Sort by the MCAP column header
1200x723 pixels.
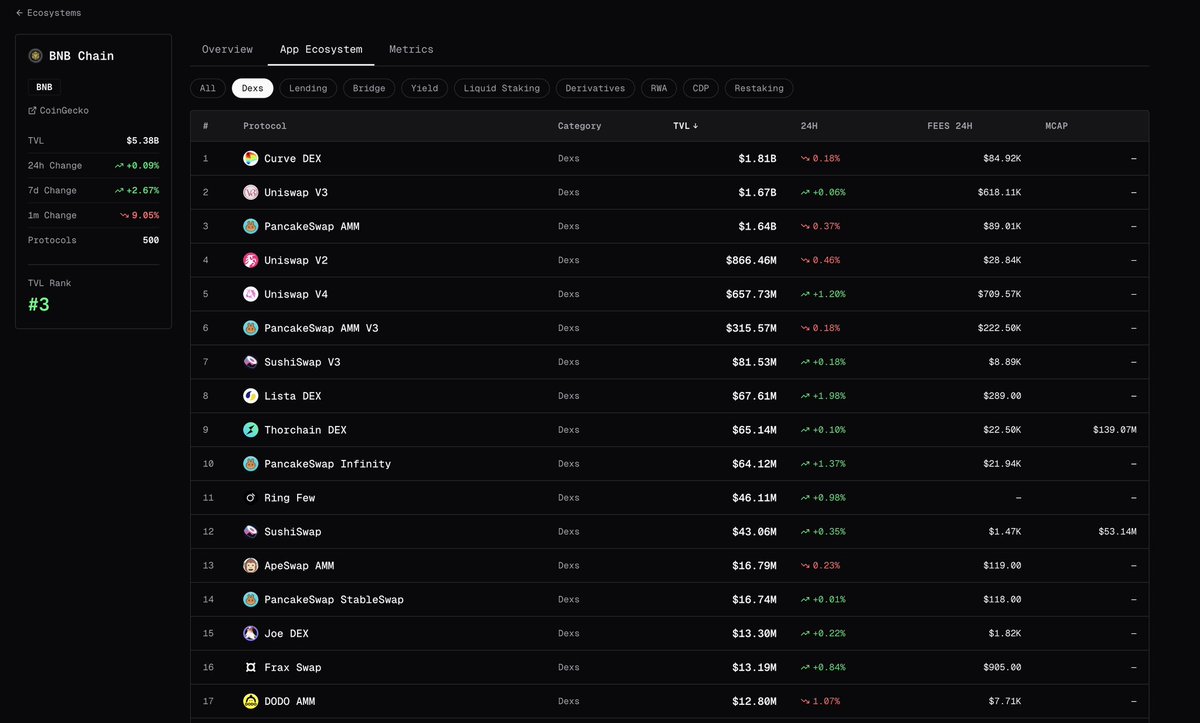1057,126
